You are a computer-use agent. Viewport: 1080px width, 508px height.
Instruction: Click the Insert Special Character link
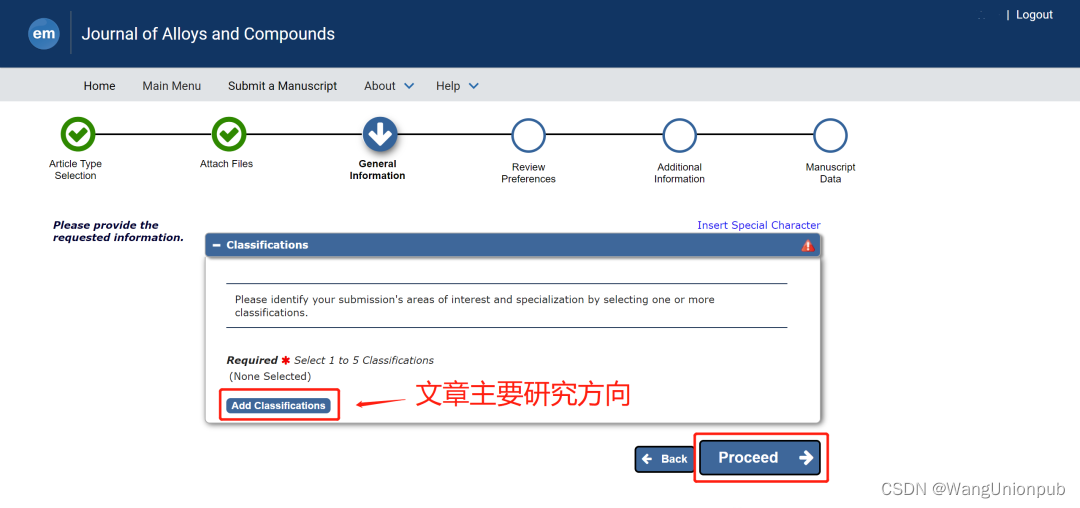tap(758, 225)
